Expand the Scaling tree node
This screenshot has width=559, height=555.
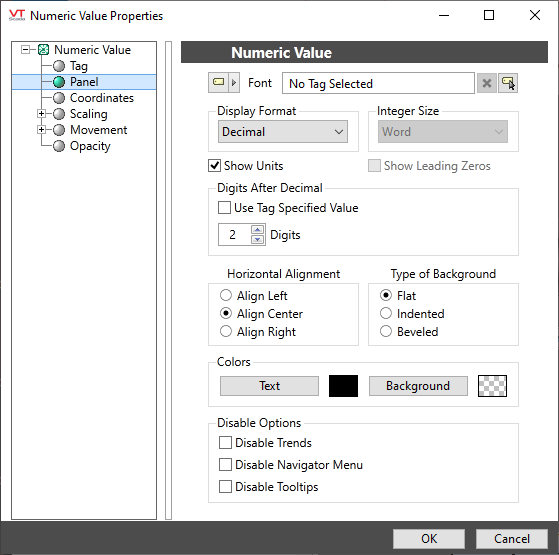point(41,114)
